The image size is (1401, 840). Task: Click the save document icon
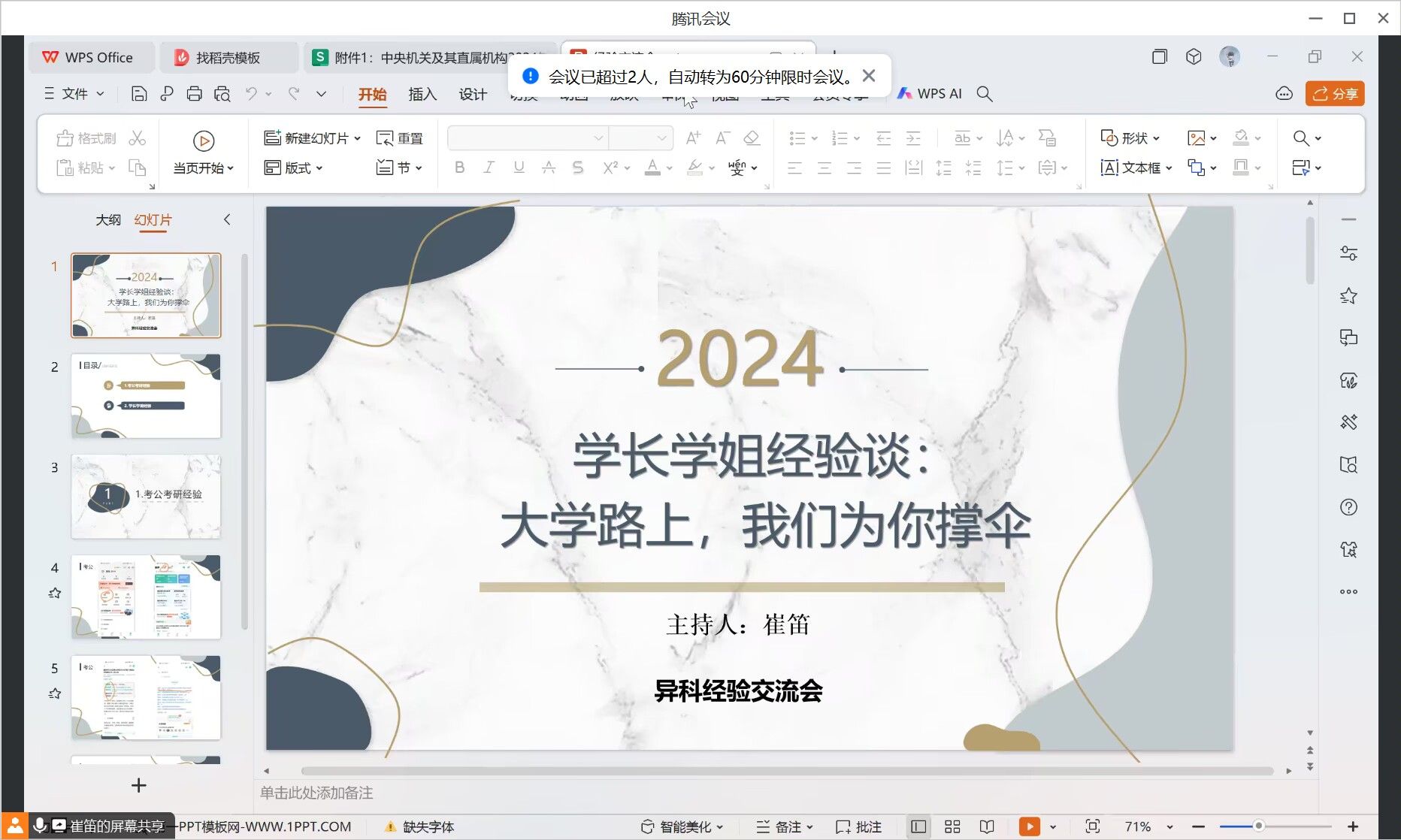tap(139, 94)
